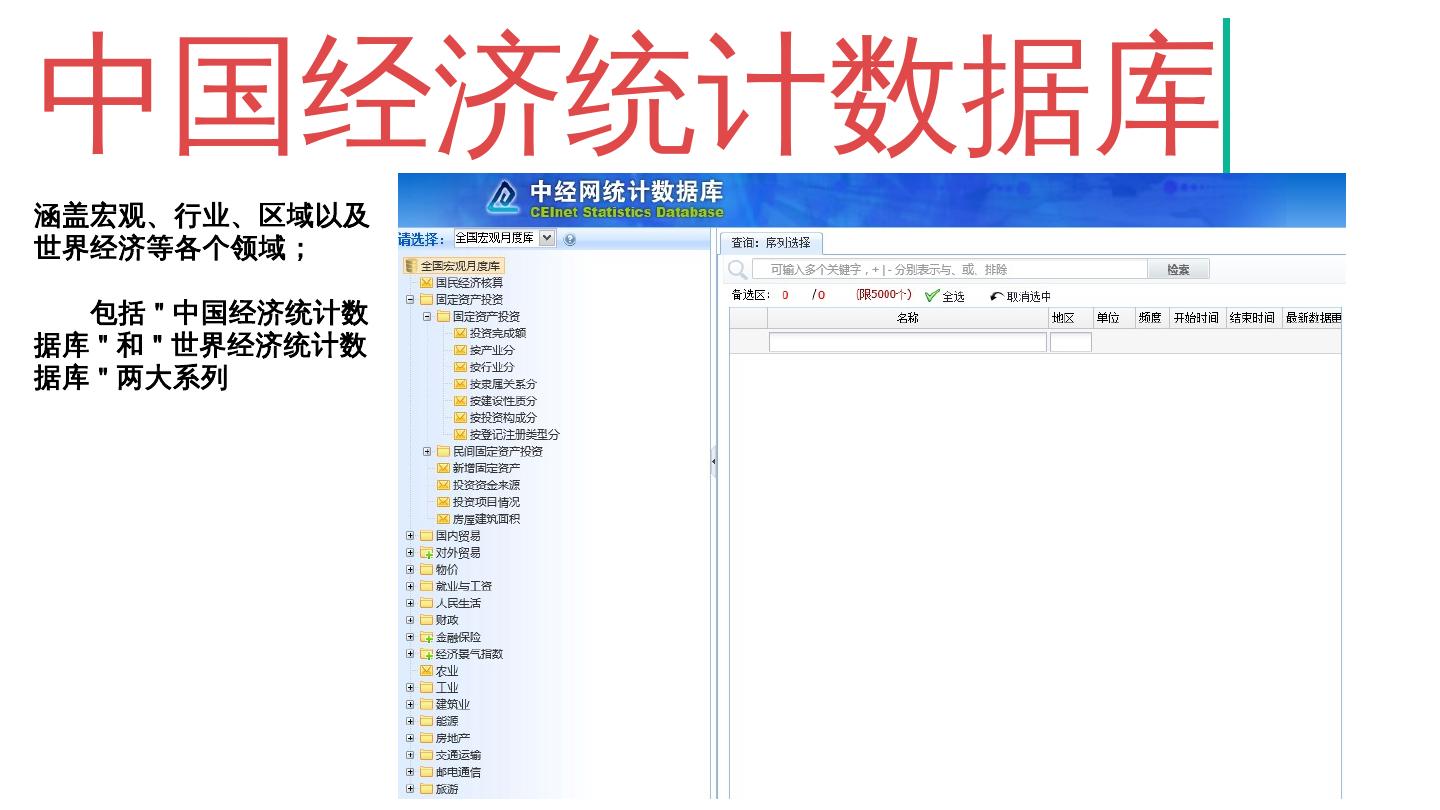1440x810 pixels.
Task: Click 全选 to select all series
Action: tap(945, 296)
